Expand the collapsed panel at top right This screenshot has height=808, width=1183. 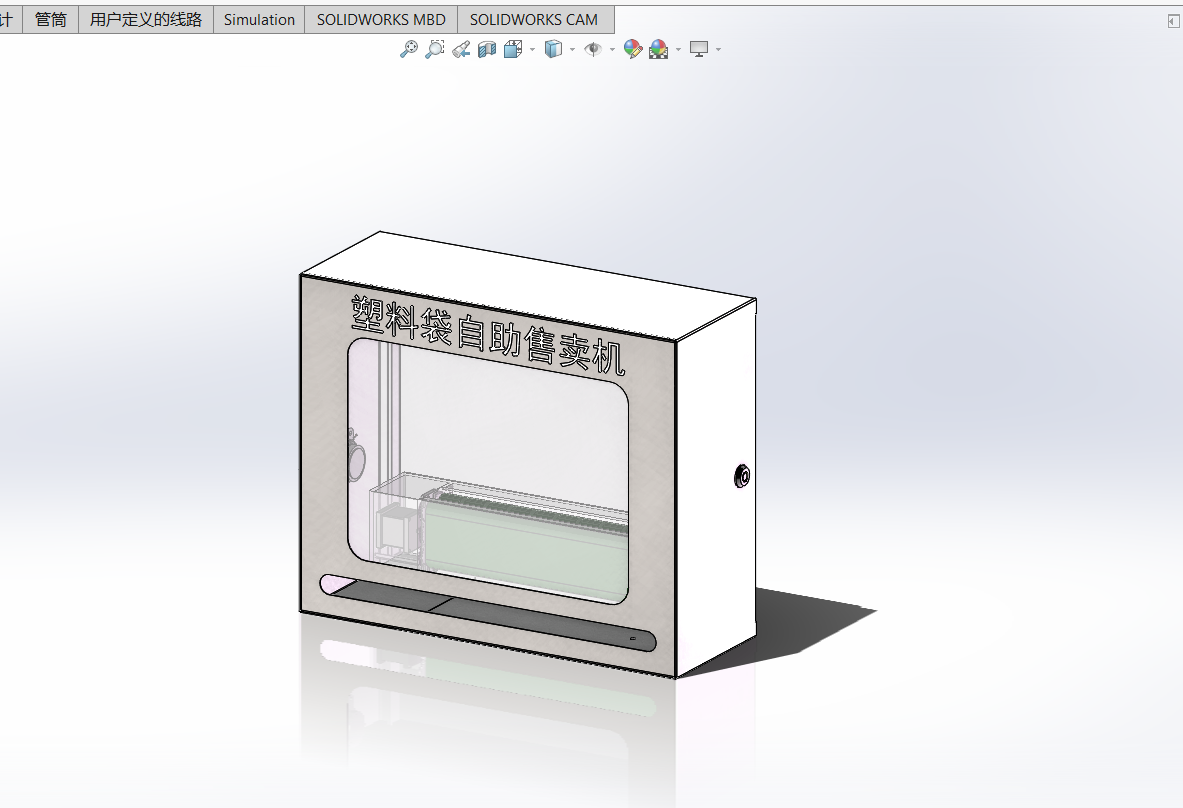click(x=1173, y=22)
